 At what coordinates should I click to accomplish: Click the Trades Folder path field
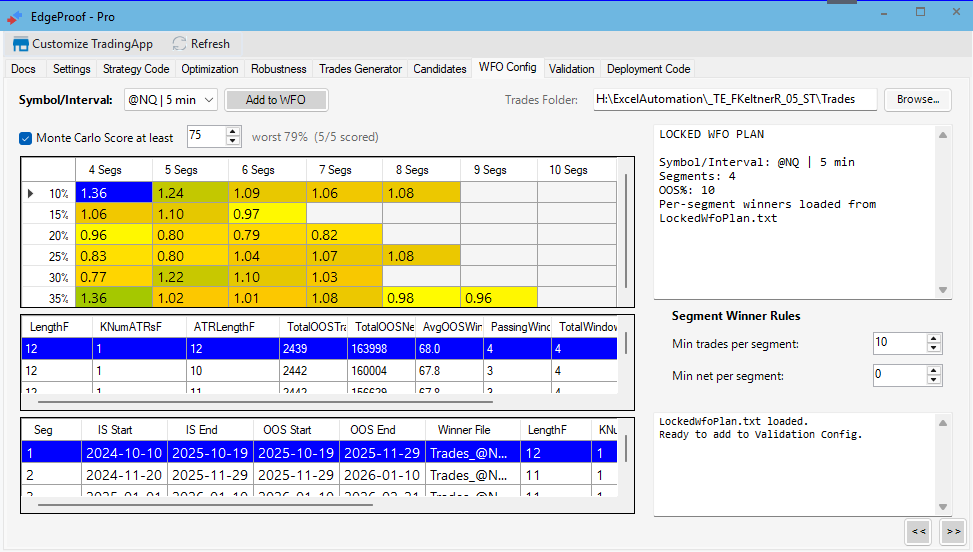(x=735, y=99)
